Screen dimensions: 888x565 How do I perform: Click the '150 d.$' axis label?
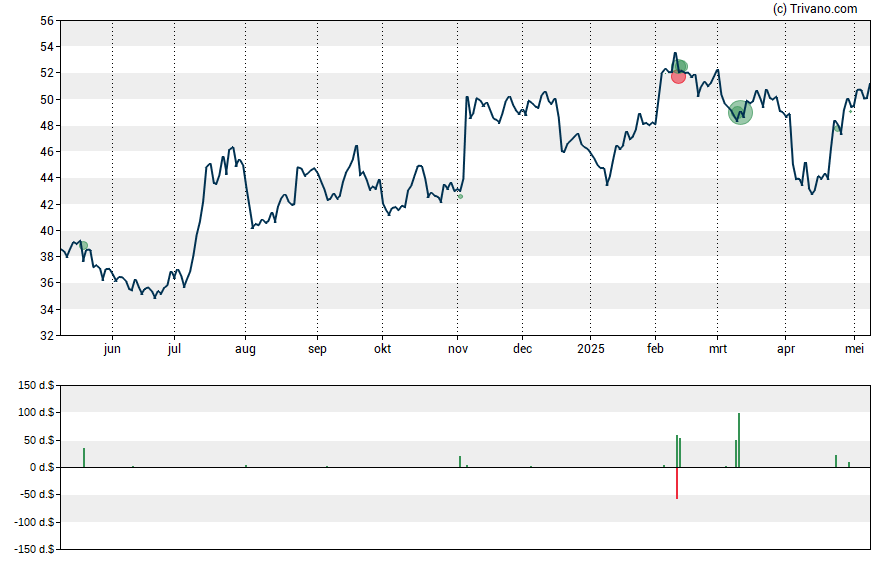click(36, 386)
